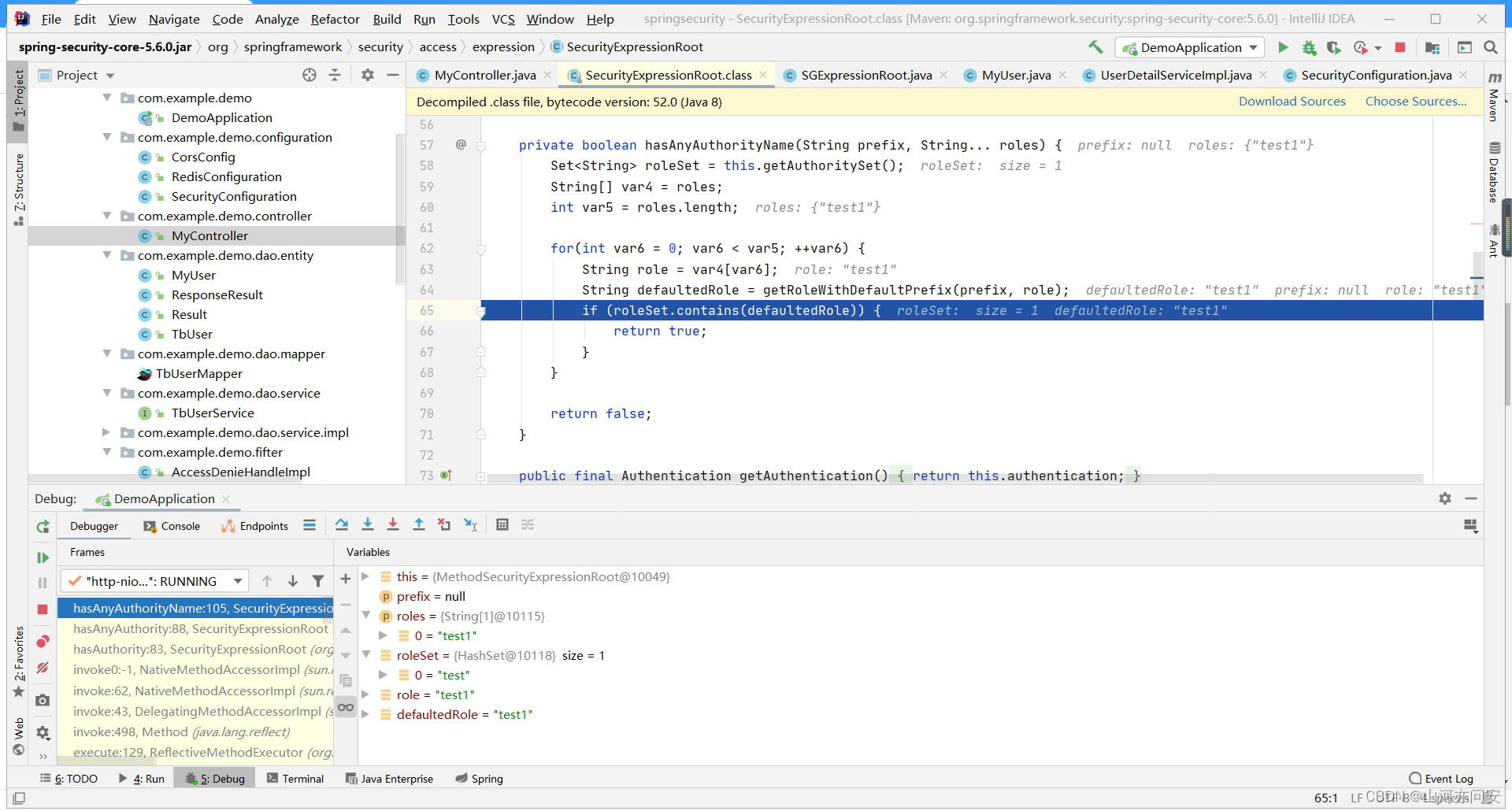
Task: Stop the running application with red square
Action: [1399, 47]
